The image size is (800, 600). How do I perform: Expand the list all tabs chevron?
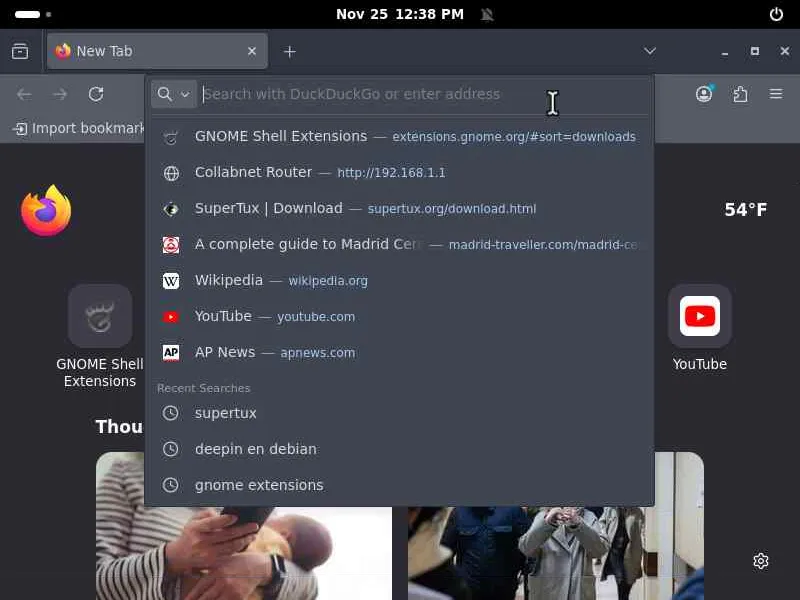[x=649, y=51]
